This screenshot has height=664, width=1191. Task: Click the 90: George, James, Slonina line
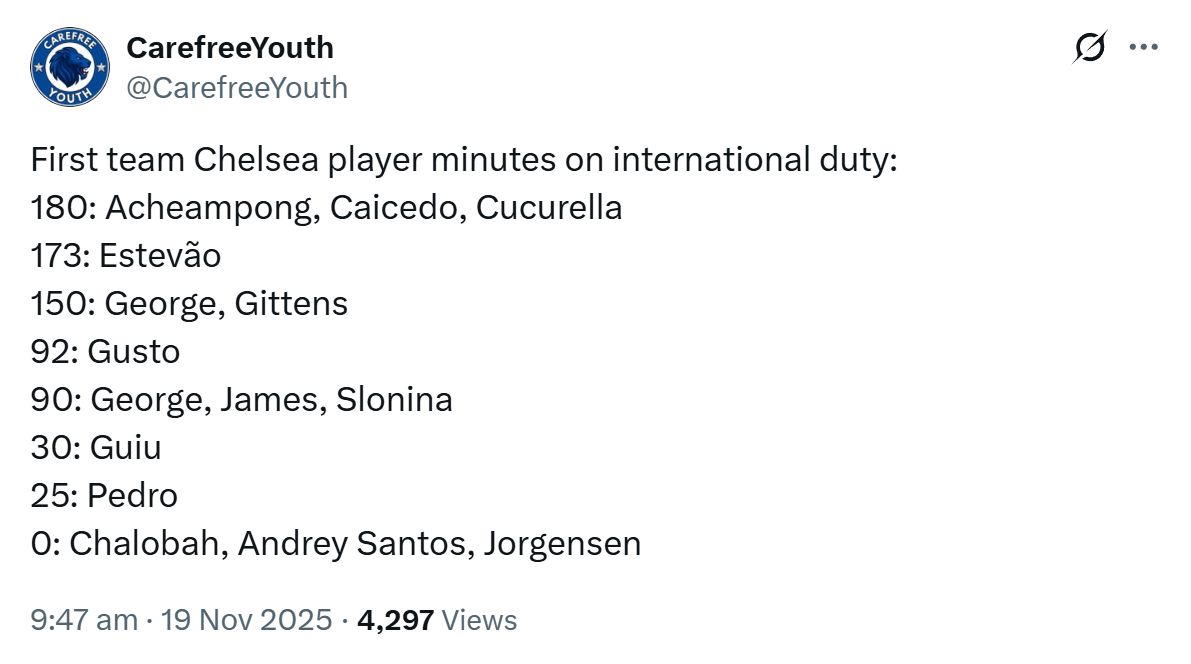pyautogui.click(x=241, y=399)
